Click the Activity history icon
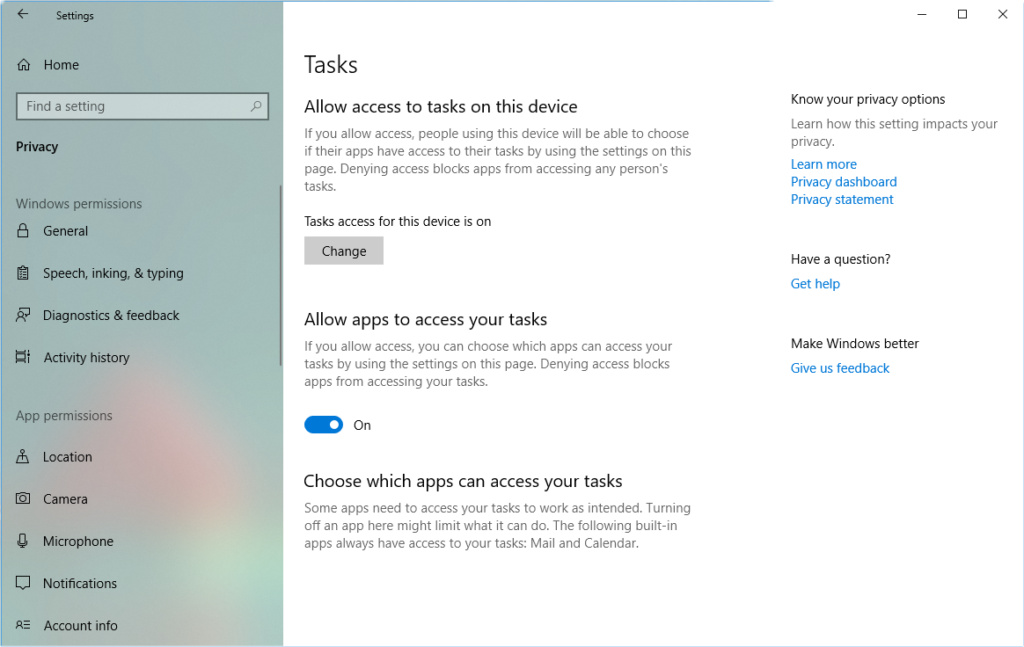 23,357
